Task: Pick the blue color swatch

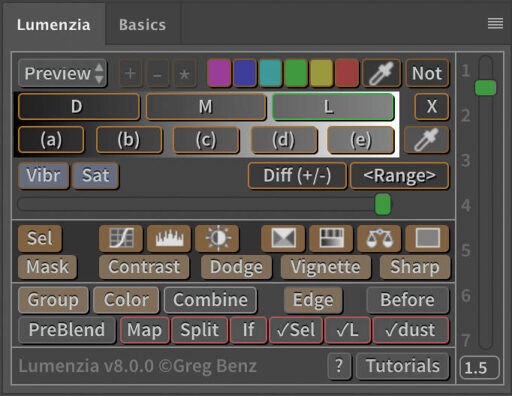Action: coord(245,73)
